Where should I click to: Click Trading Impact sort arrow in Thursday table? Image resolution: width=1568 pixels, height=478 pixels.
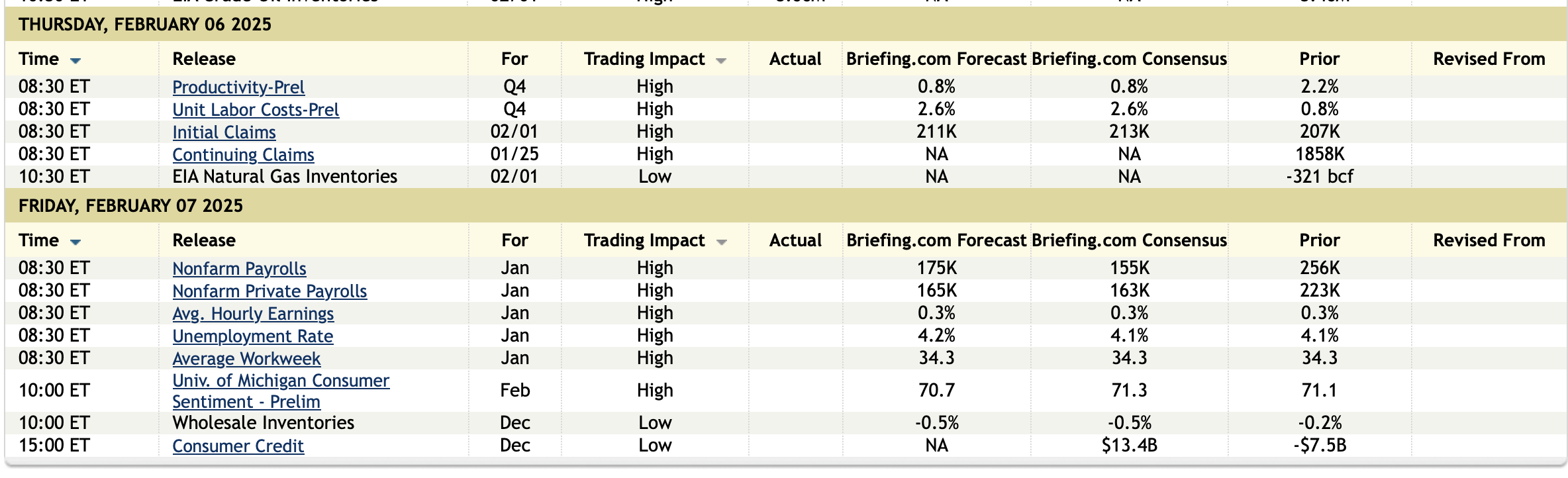(721, 60)
